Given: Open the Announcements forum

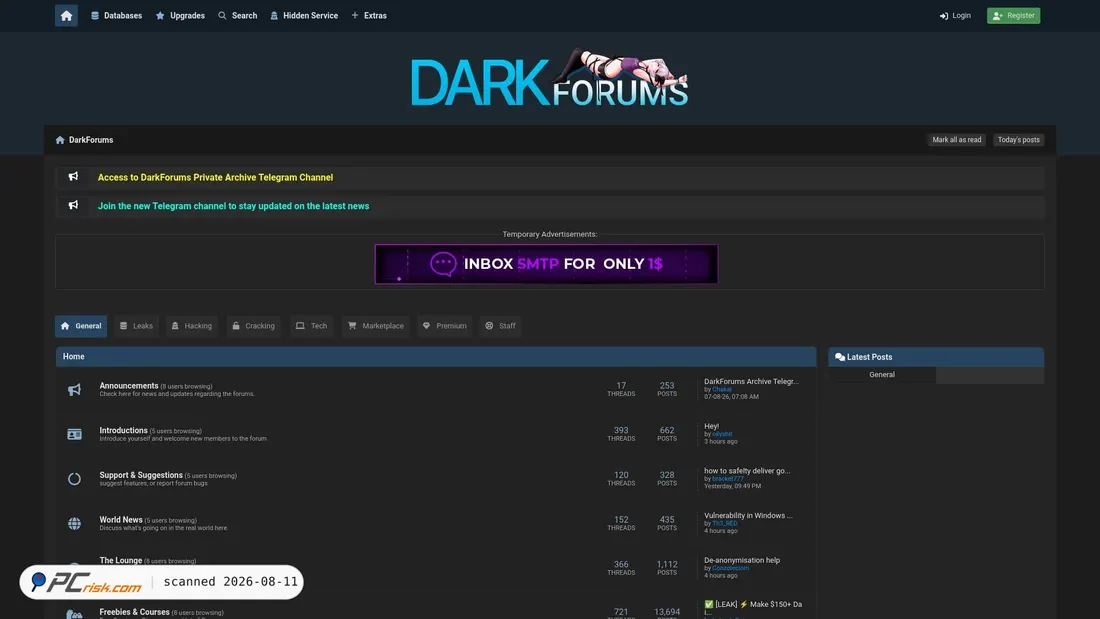Looking at the screenshot, I should click(x=129, y=385).
